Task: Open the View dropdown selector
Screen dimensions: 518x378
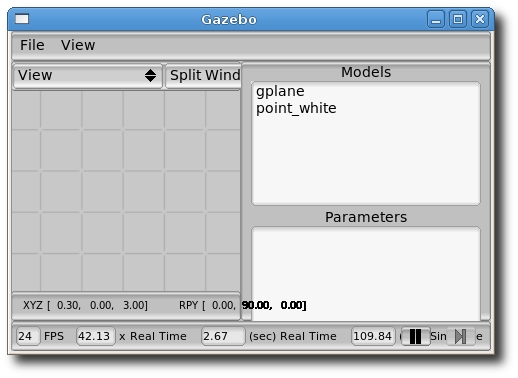Action: coord(87,76)
